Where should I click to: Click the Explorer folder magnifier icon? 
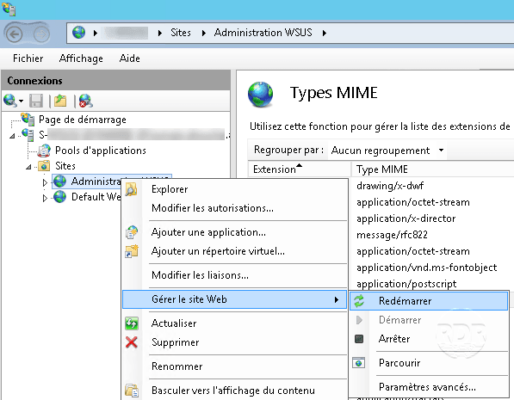click(x=131, y=189)
